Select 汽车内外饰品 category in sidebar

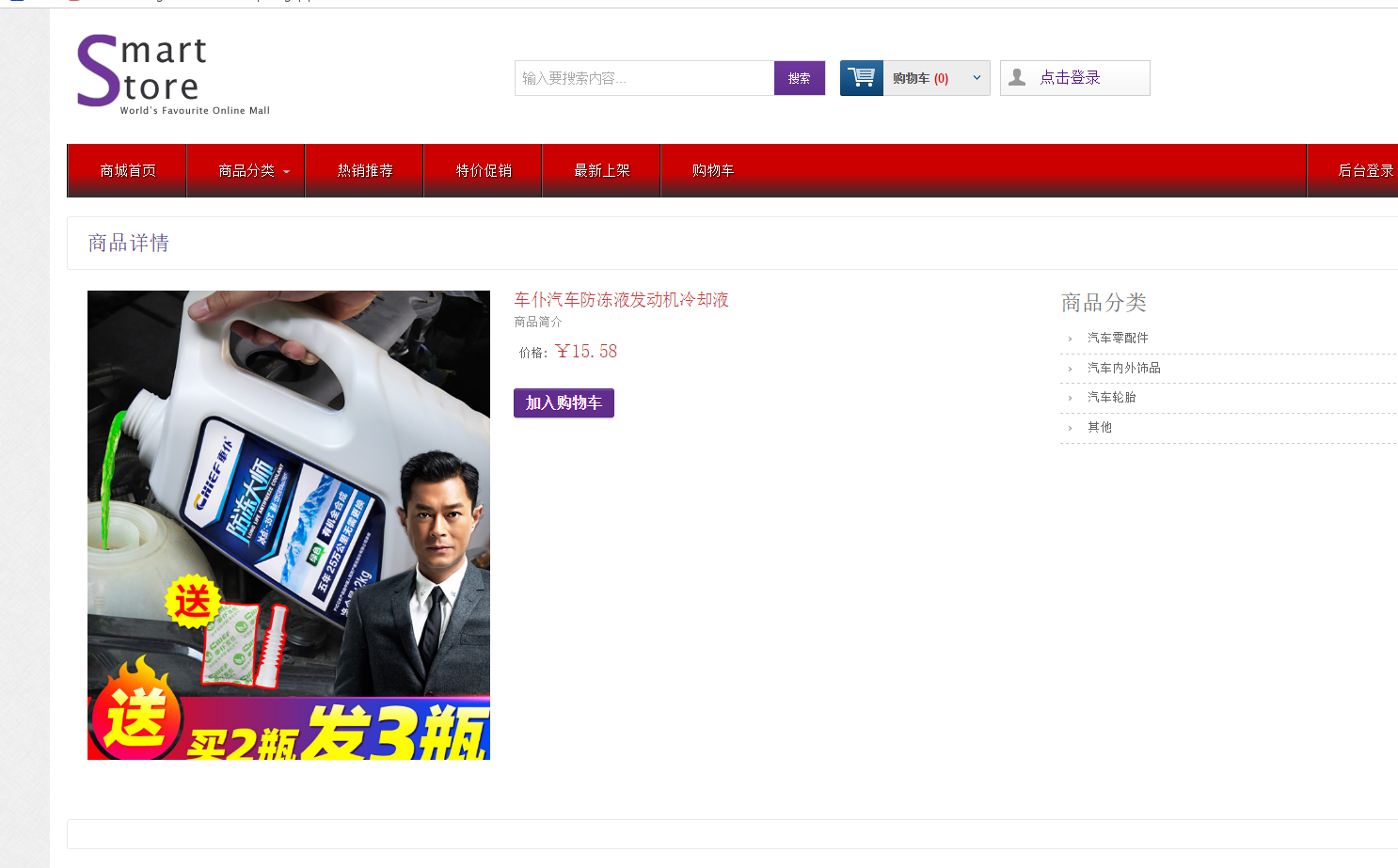pos(1123,368)
